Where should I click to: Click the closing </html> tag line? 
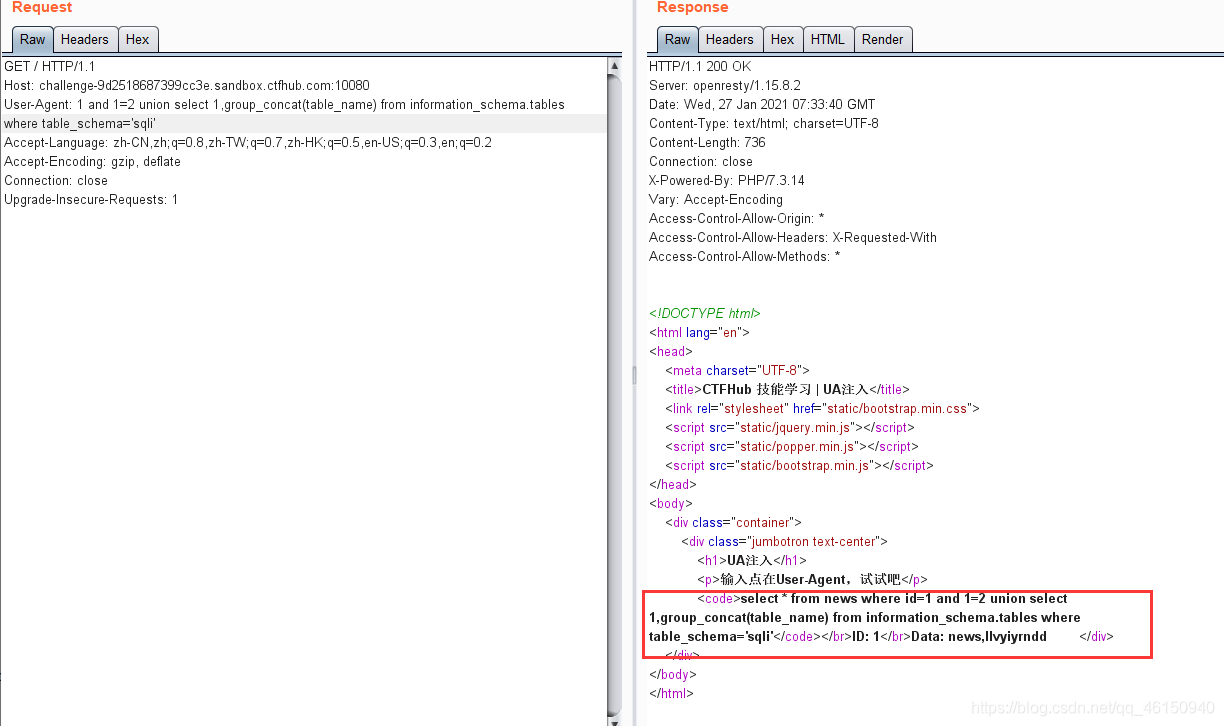[x=671, y=693]
